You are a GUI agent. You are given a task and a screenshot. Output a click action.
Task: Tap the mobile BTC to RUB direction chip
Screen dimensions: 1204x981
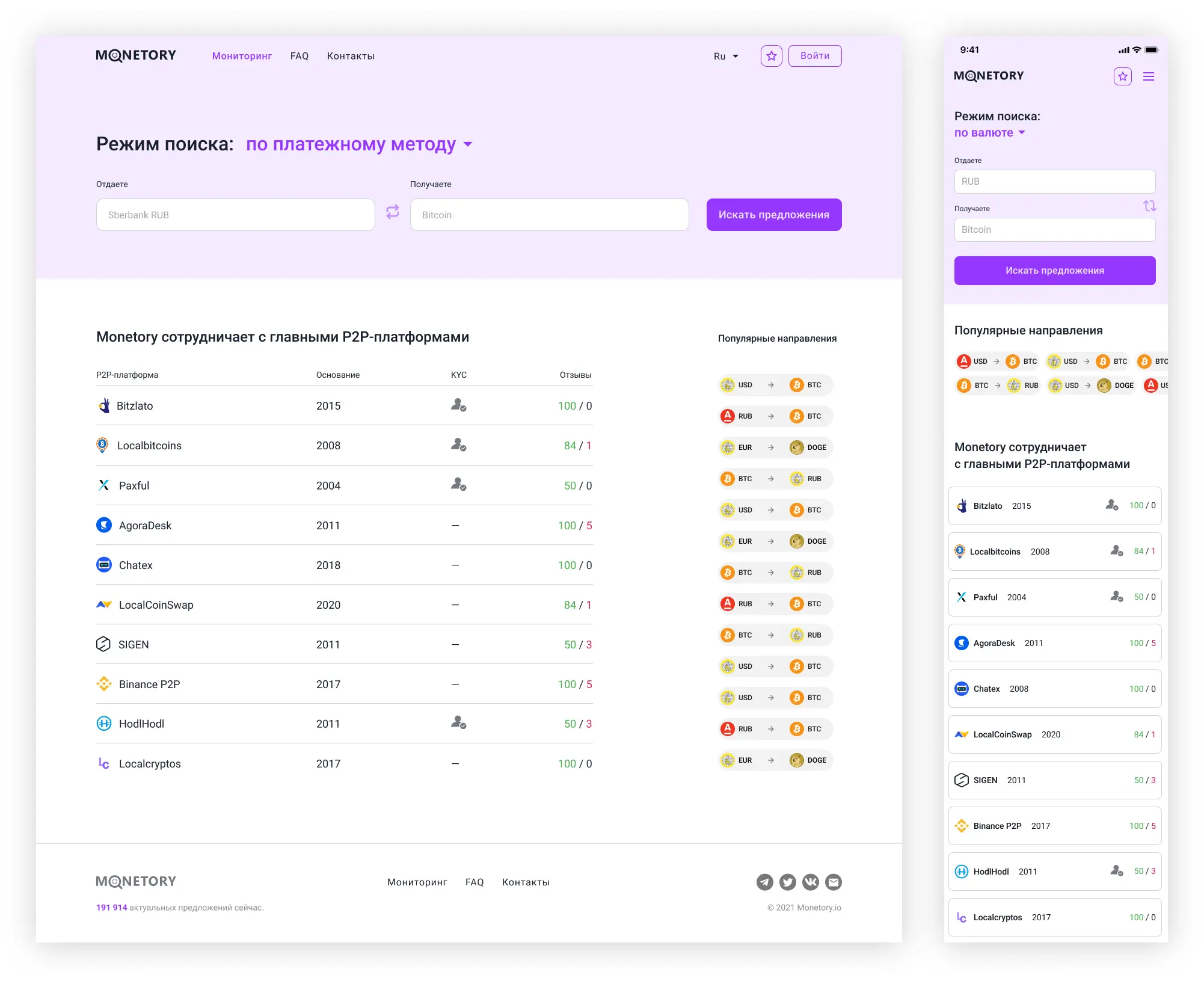pos(998,386)
